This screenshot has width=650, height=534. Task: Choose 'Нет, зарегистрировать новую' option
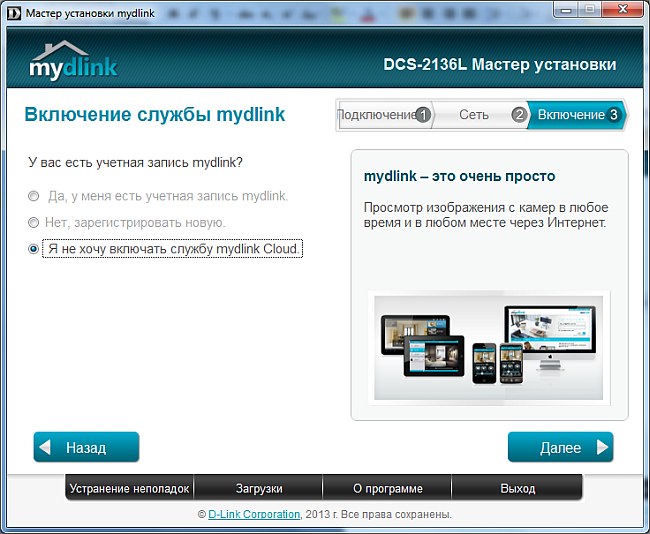tap(34, 222)
